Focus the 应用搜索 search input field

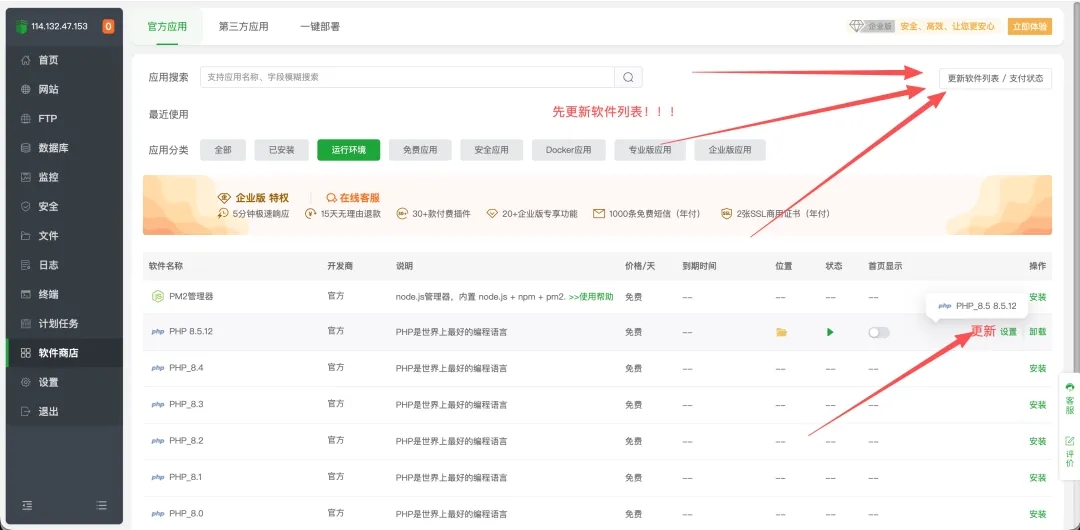point(407,77)
